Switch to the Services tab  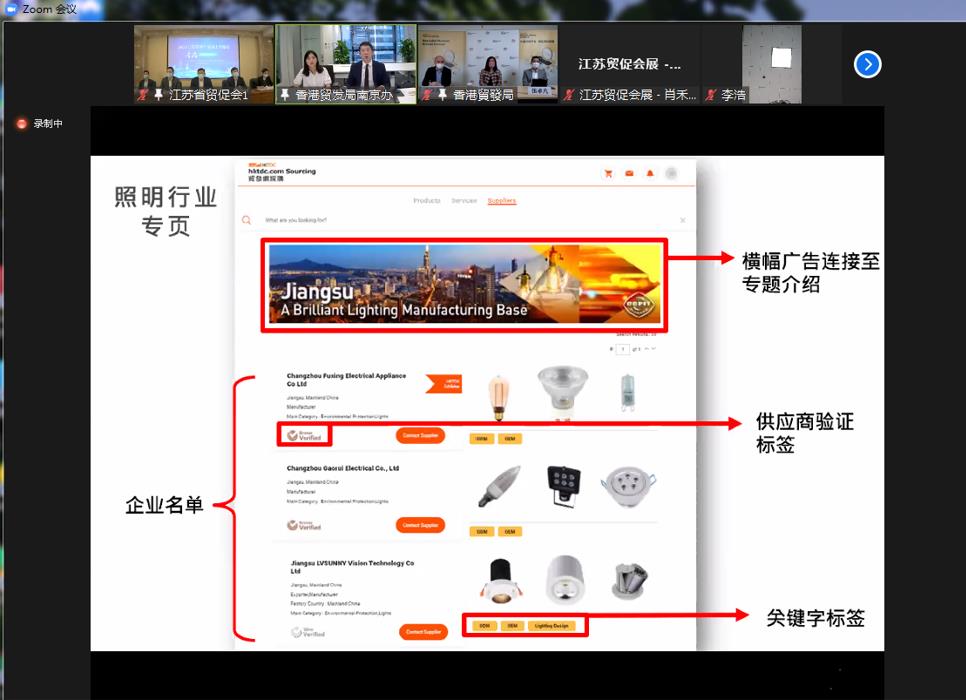[x=464, y=201]
